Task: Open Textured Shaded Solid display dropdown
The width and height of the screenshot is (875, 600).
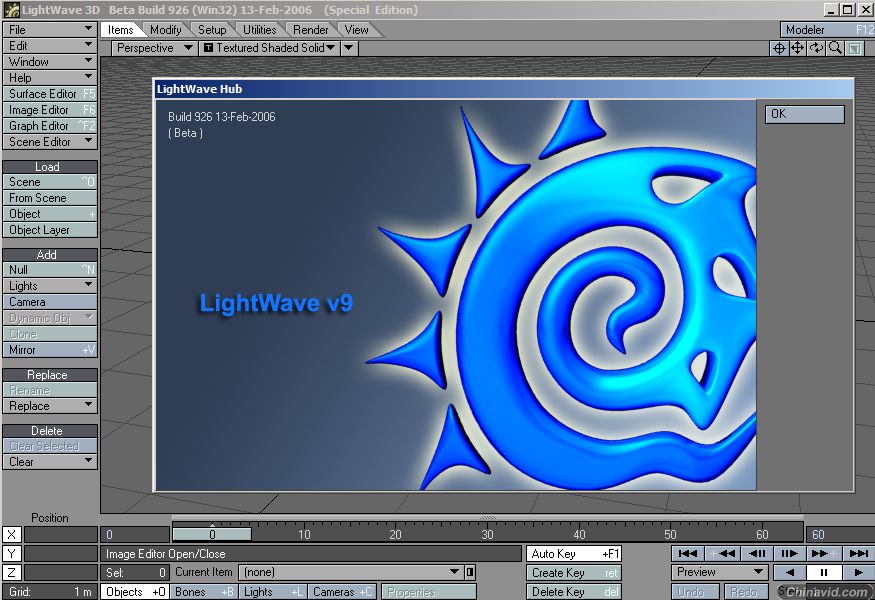Action: click(269, 48)
